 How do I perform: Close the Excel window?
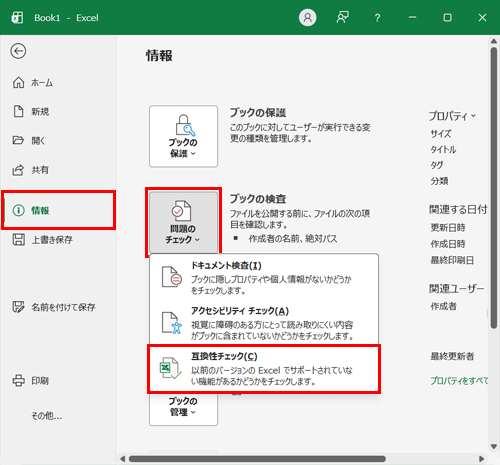[482, 17]
